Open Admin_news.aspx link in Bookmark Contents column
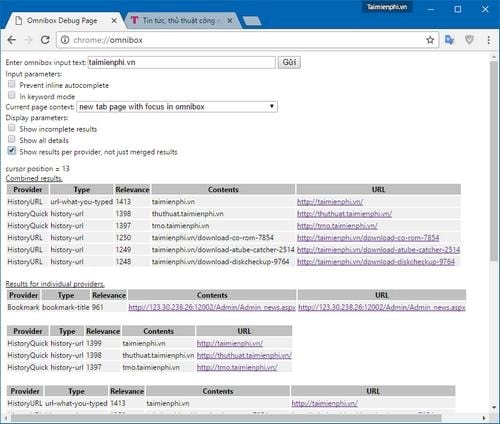 coord(212,307)
